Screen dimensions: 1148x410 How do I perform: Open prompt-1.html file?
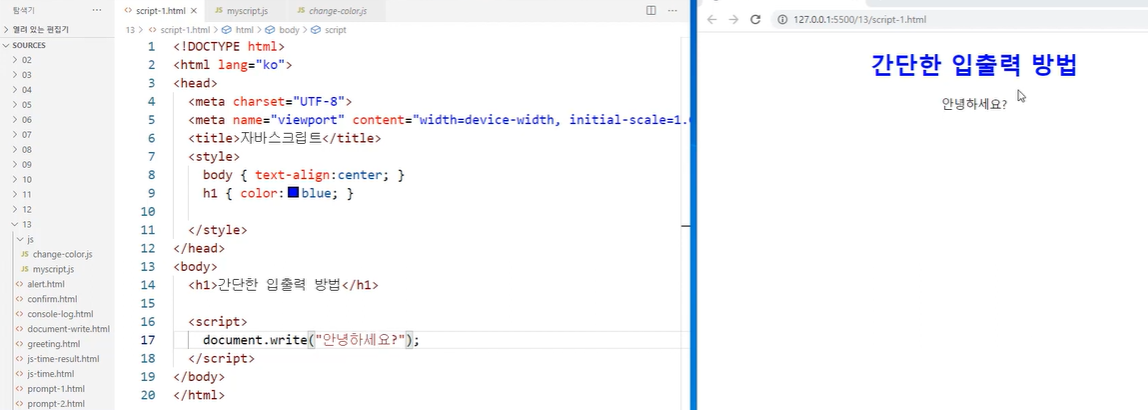(57, 389)
